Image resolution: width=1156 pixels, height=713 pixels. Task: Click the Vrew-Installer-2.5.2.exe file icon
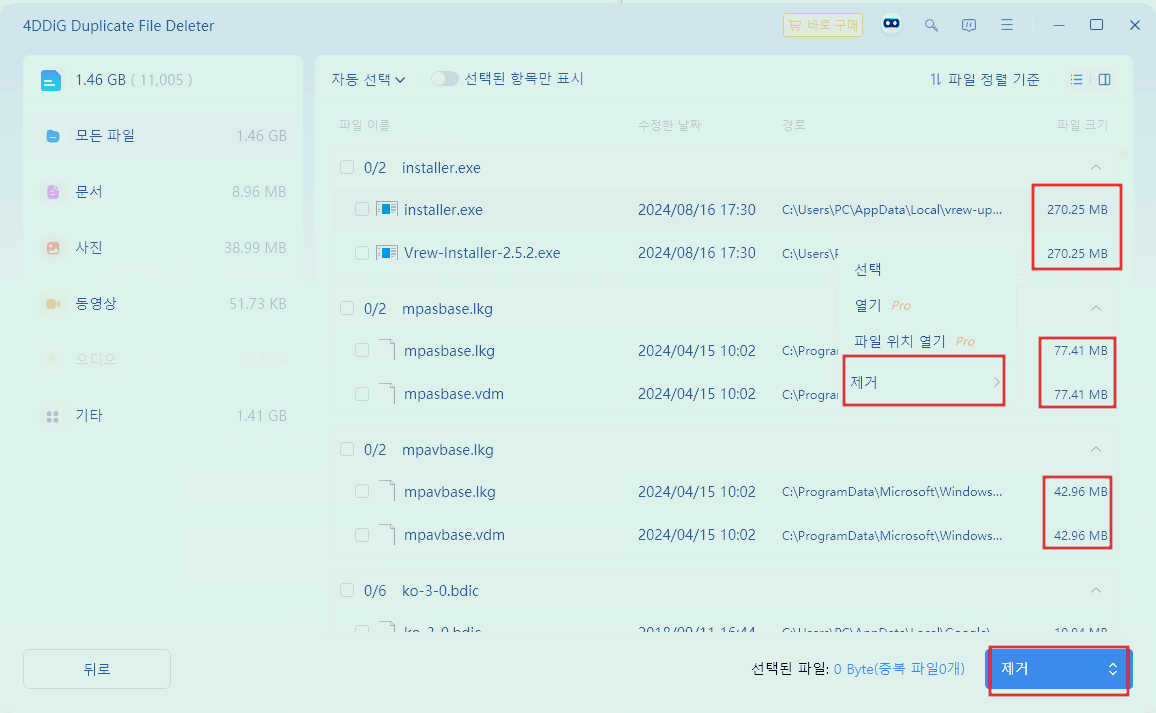point(387,253)
